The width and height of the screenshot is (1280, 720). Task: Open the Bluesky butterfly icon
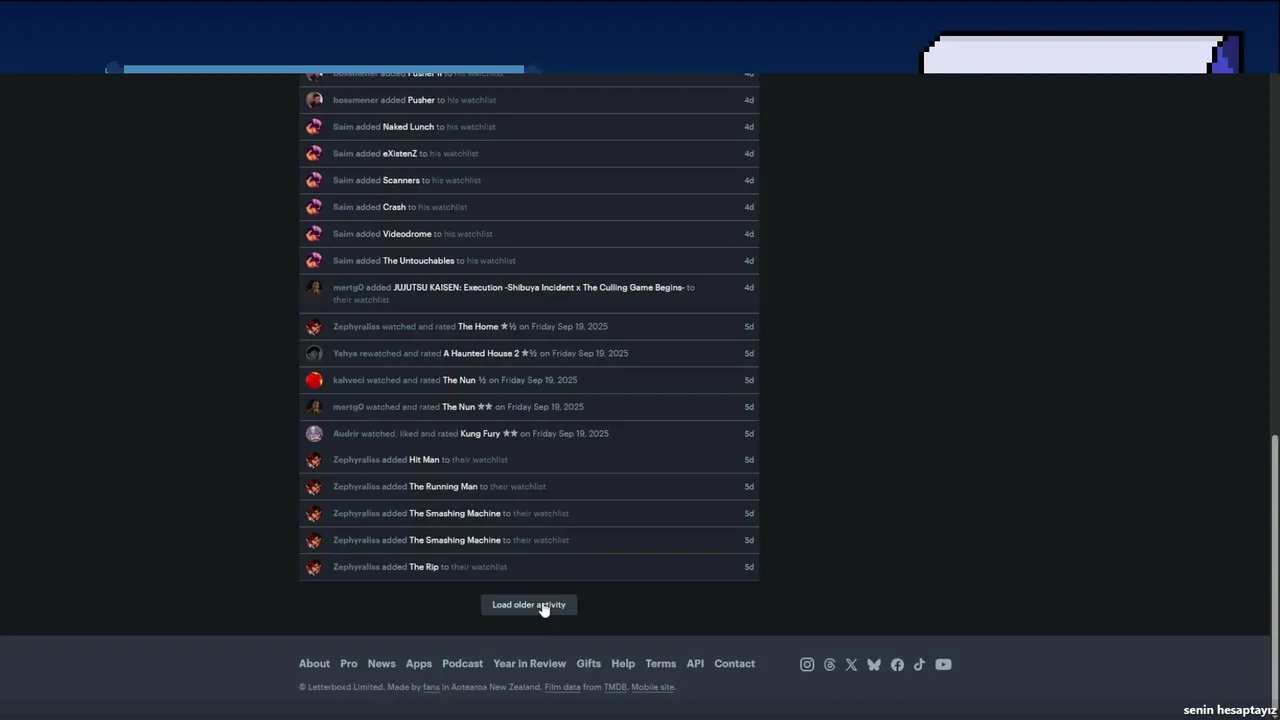click(x=874, y=664)
